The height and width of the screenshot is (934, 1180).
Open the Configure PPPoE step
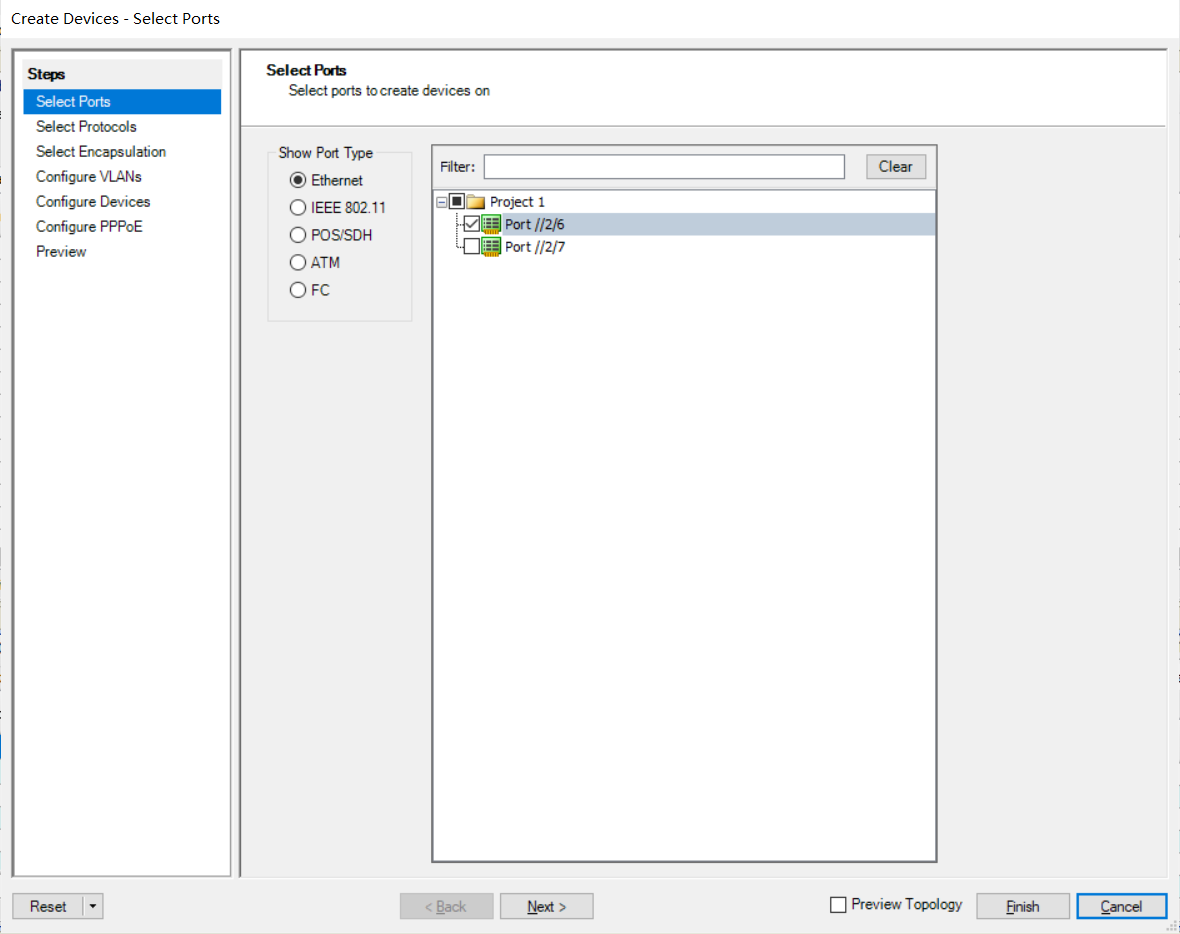point(89,227)
